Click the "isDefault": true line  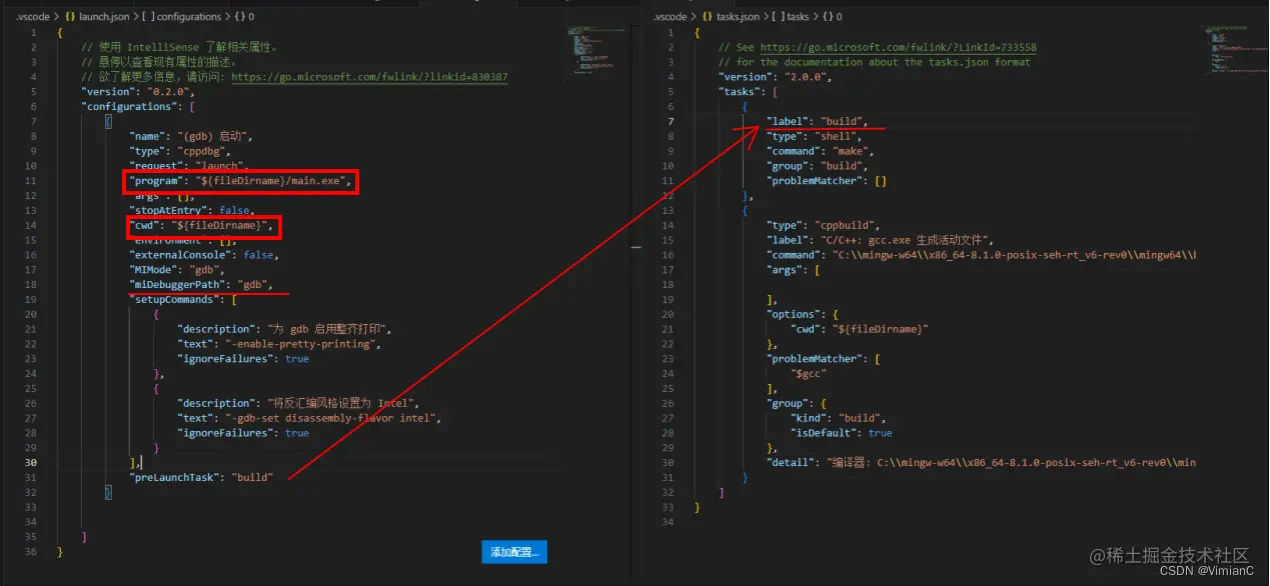[842, 433]
